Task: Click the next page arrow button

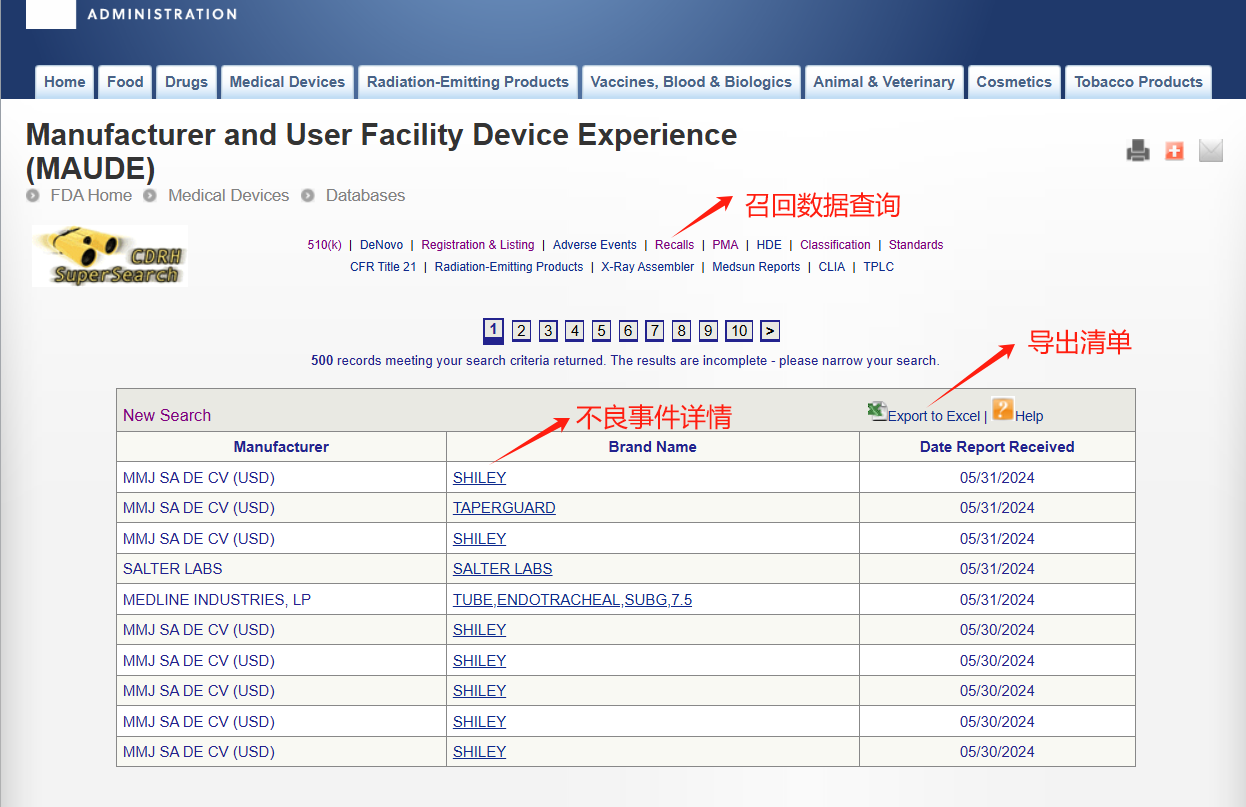Action: click(770, 331)
